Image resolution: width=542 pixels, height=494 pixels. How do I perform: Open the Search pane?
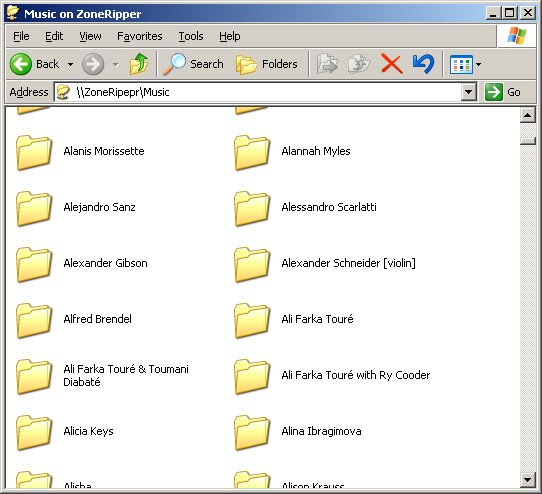[194, 64]
